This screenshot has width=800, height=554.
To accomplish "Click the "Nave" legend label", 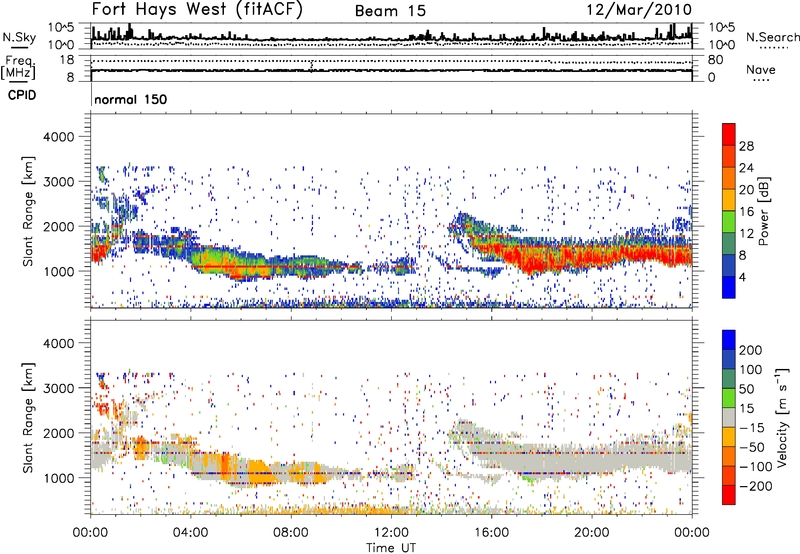I will point(761,70).
